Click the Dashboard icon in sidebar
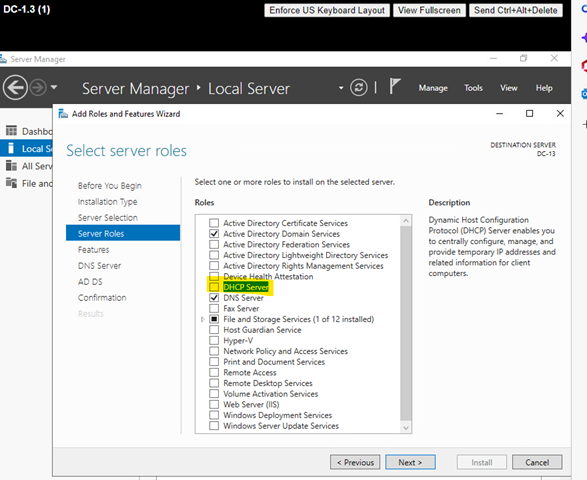The height and width of the screenshot is (480, 587). pos(11,131)
